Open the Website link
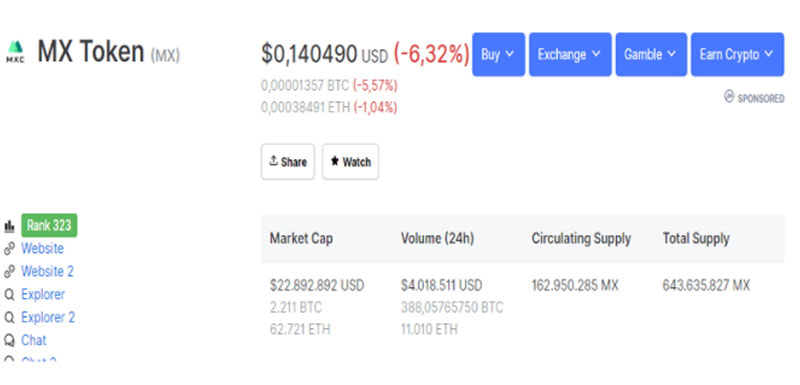800x385 pixels. point(42,249)
